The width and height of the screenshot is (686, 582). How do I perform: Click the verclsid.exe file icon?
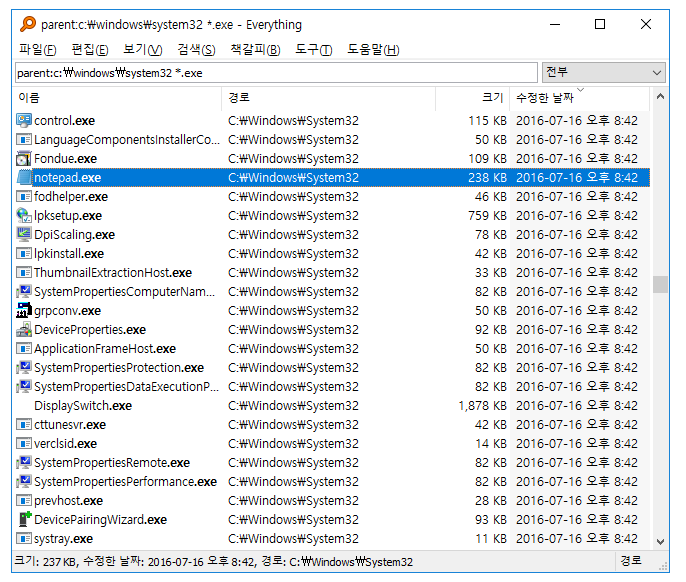(24, 443)
